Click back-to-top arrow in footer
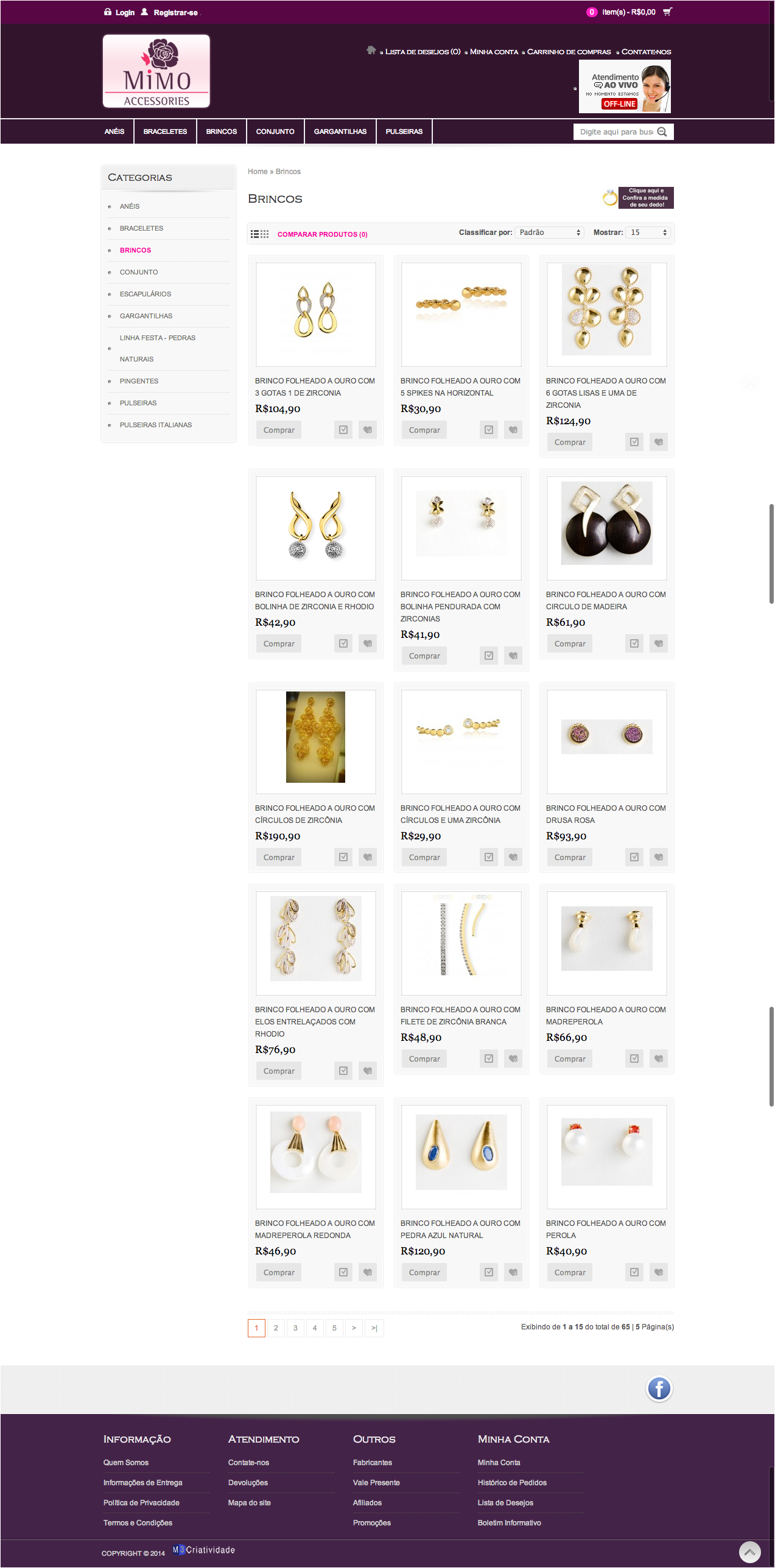Viewport: 775px width, 1568px height. (750, 1552)
